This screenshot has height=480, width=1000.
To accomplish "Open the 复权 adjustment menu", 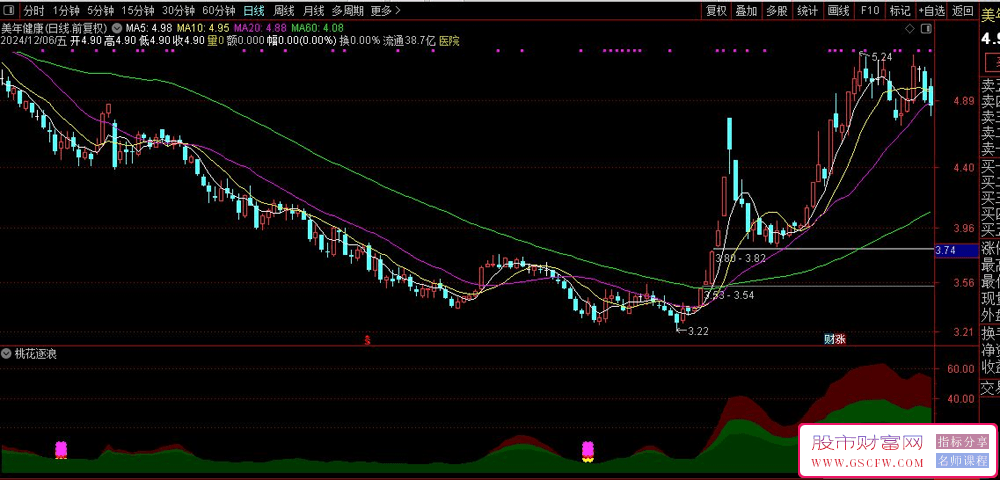I will click(x=716, y=10).
